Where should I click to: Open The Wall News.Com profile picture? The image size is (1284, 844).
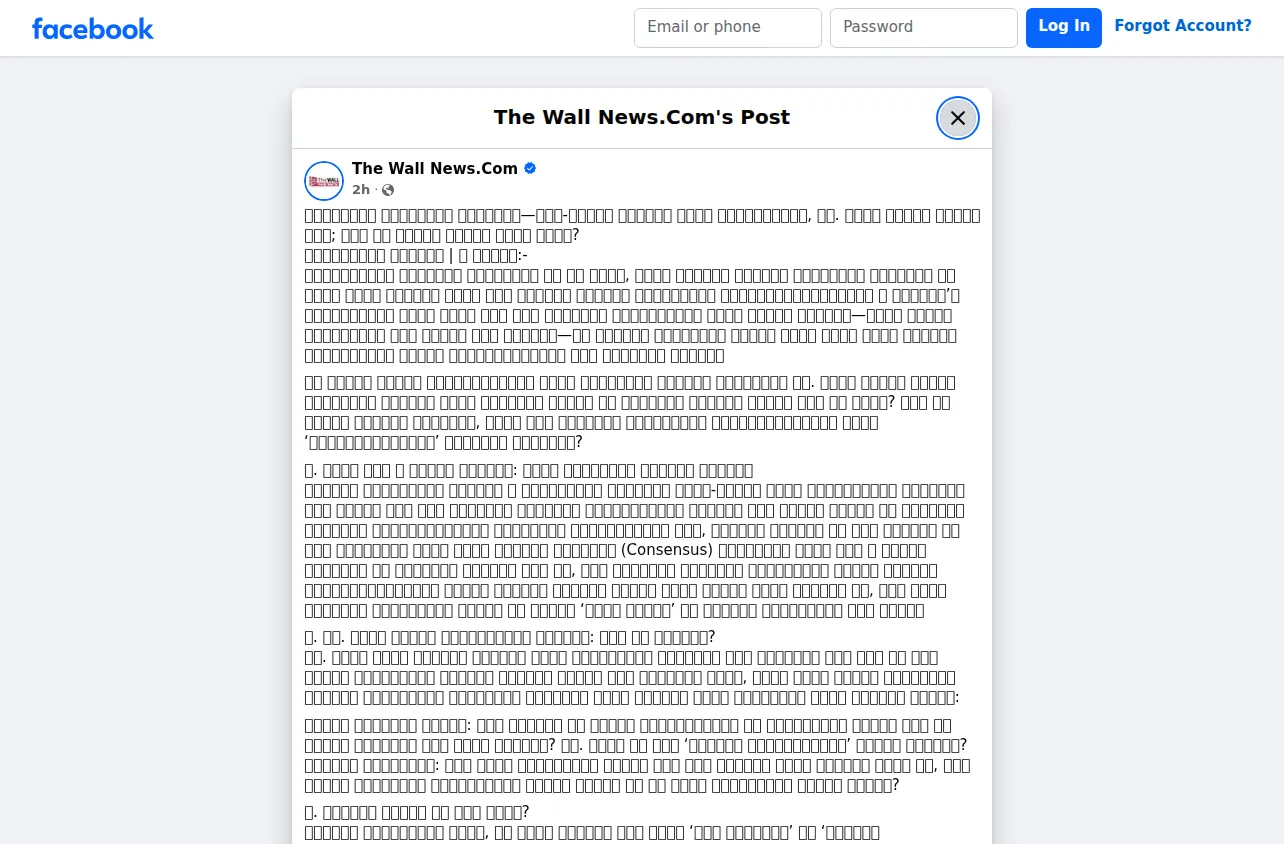(324, 180)
